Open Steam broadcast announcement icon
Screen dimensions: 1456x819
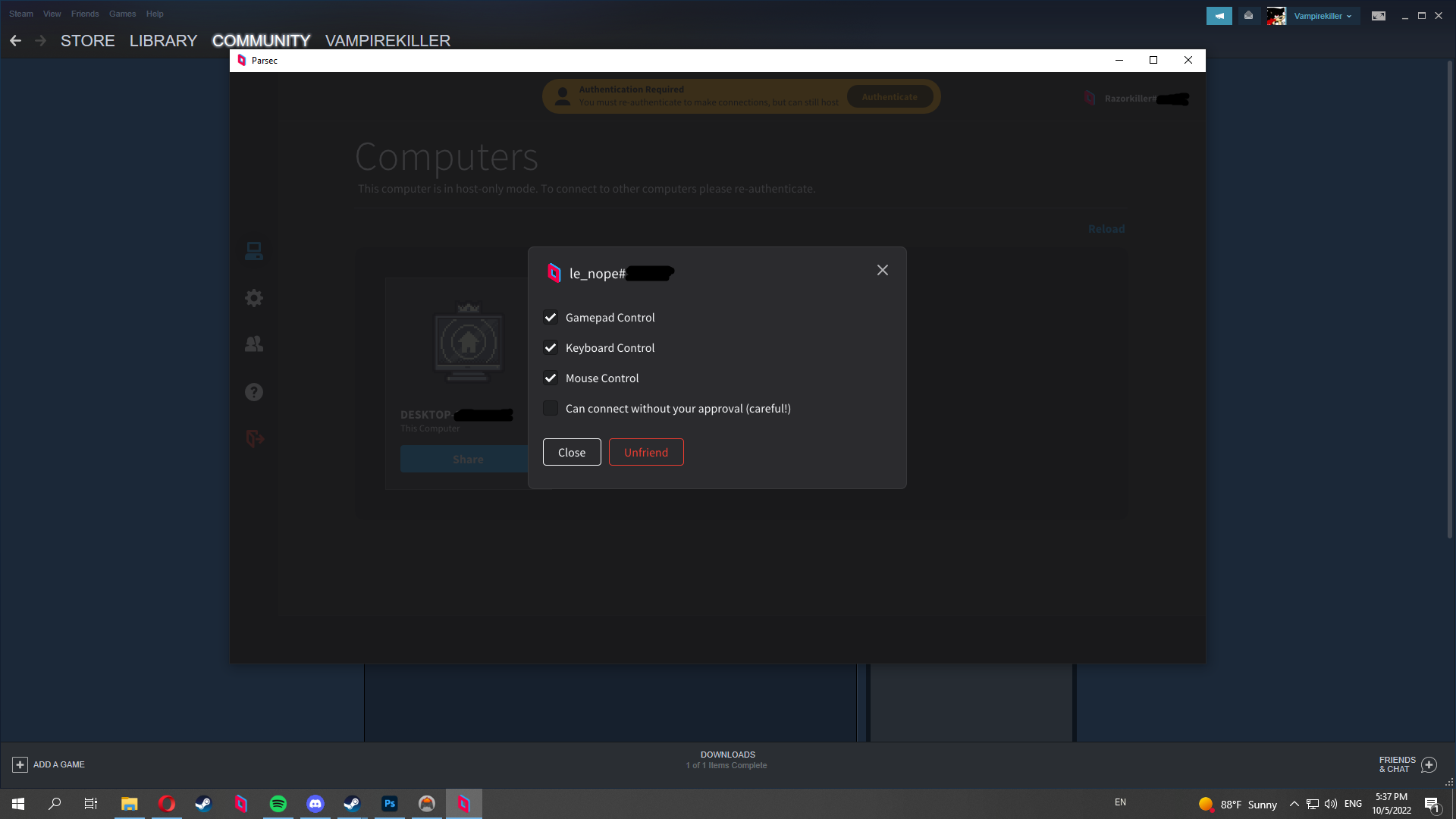coord(1219,16)
